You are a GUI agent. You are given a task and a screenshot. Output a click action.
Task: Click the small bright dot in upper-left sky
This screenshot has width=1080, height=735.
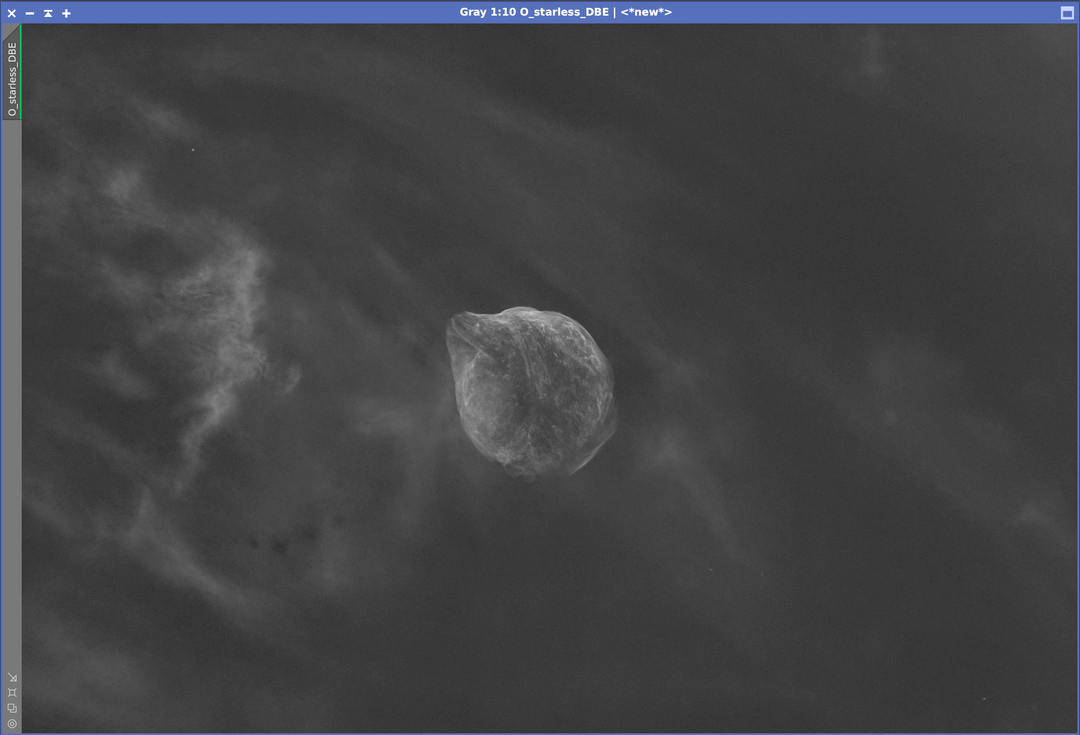click(x=193, y=150)
